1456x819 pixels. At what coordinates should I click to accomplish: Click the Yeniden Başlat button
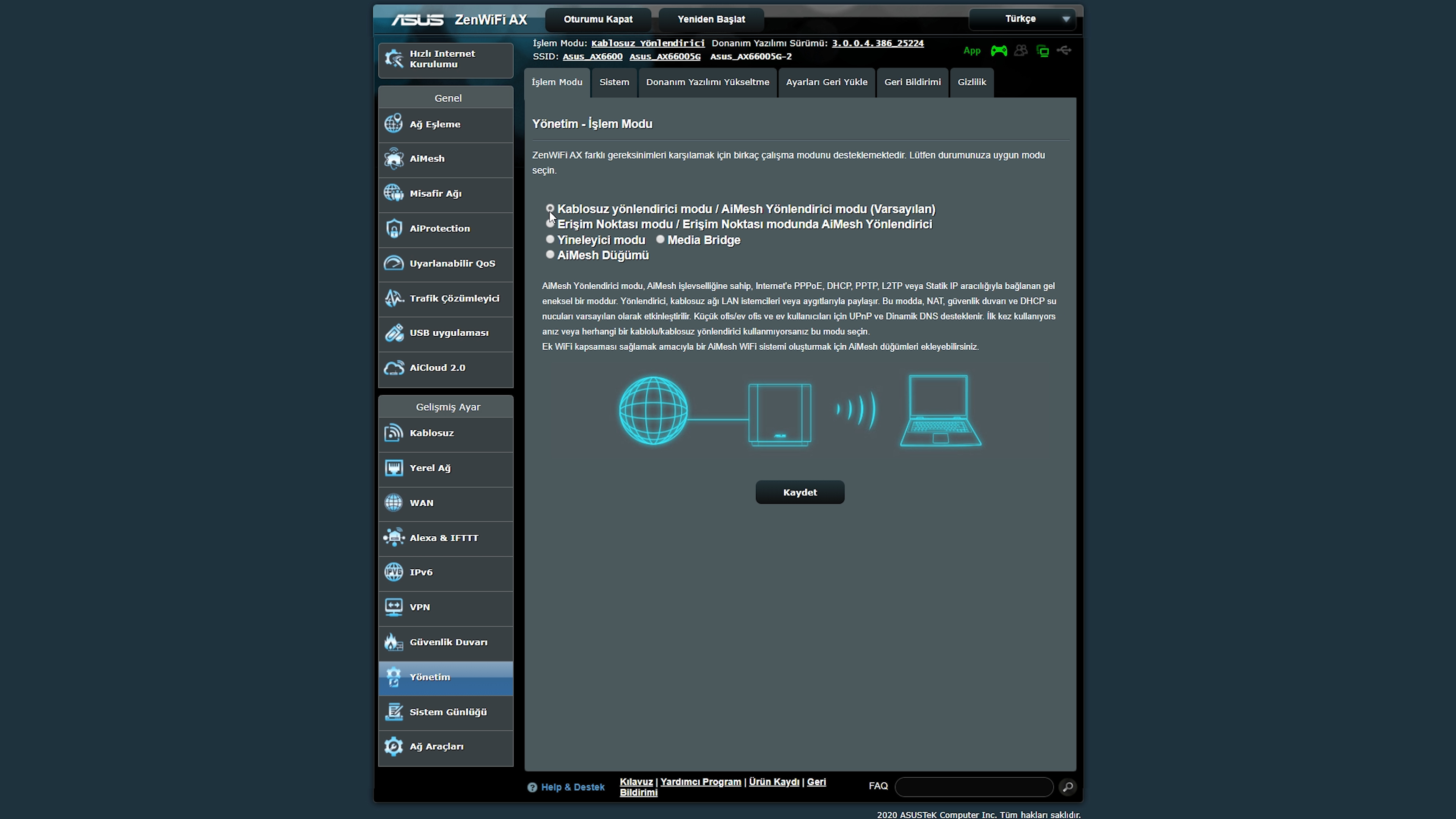[712, 20]
